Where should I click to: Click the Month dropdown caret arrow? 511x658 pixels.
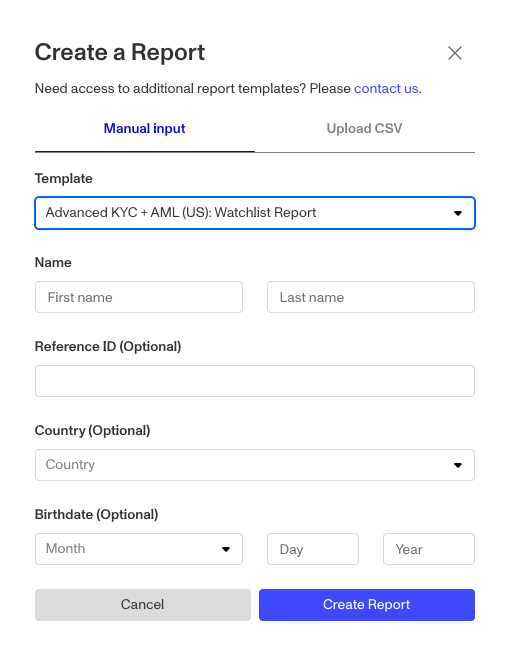click(226, 549)
